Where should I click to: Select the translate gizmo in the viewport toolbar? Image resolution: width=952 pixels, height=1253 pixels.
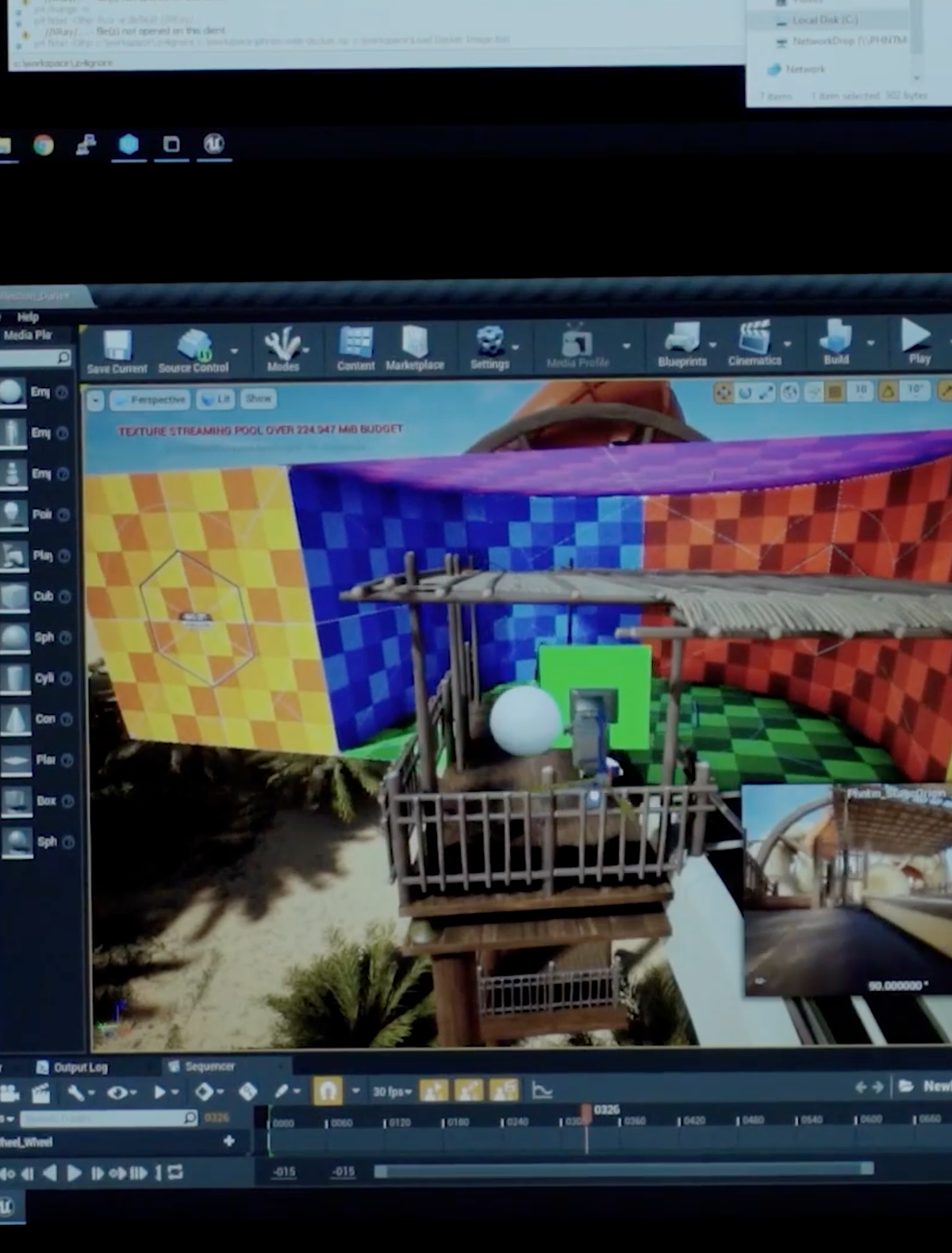coord(723,393)
